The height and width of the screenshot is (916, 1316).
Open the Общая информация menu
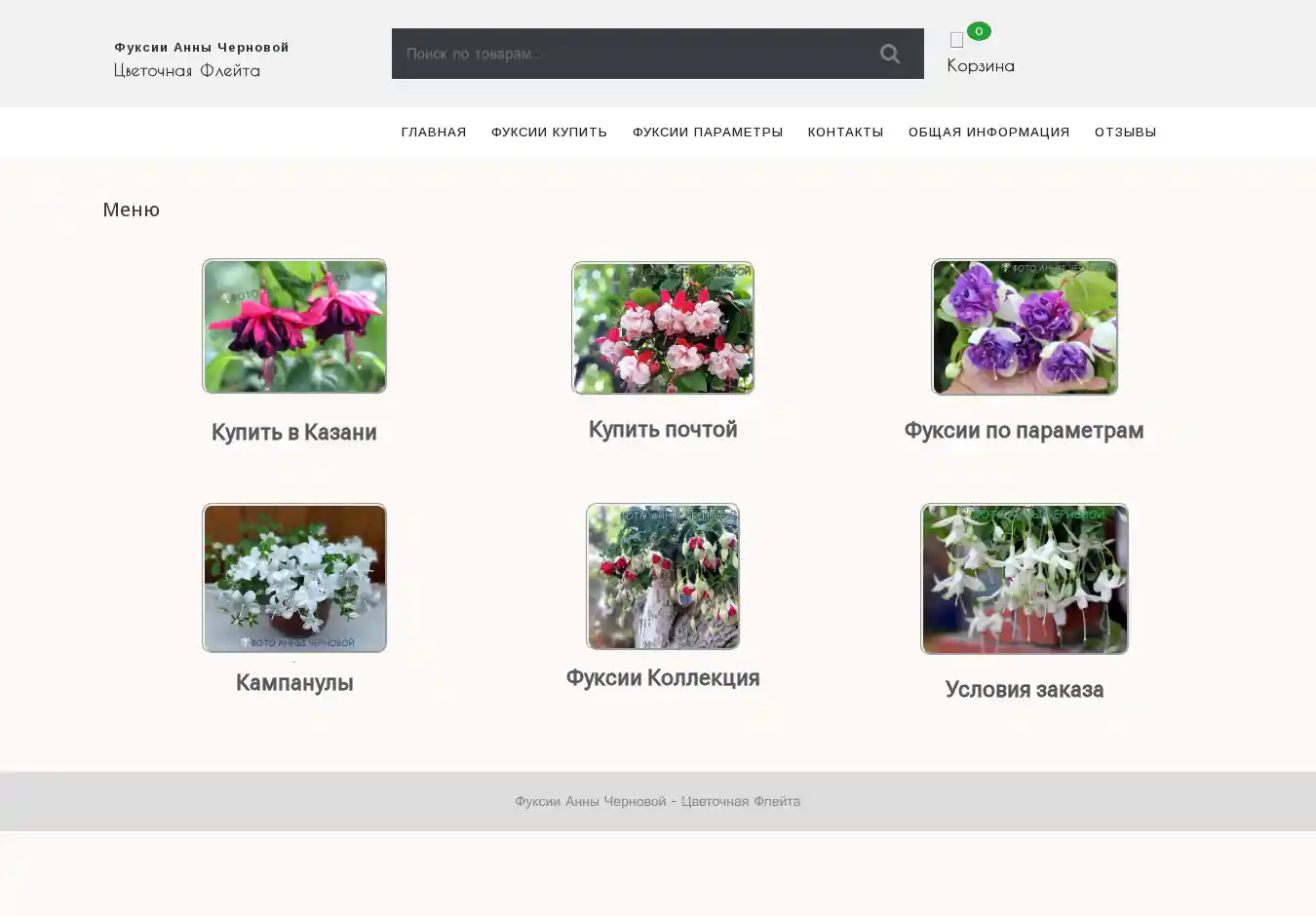pos(988,132)
